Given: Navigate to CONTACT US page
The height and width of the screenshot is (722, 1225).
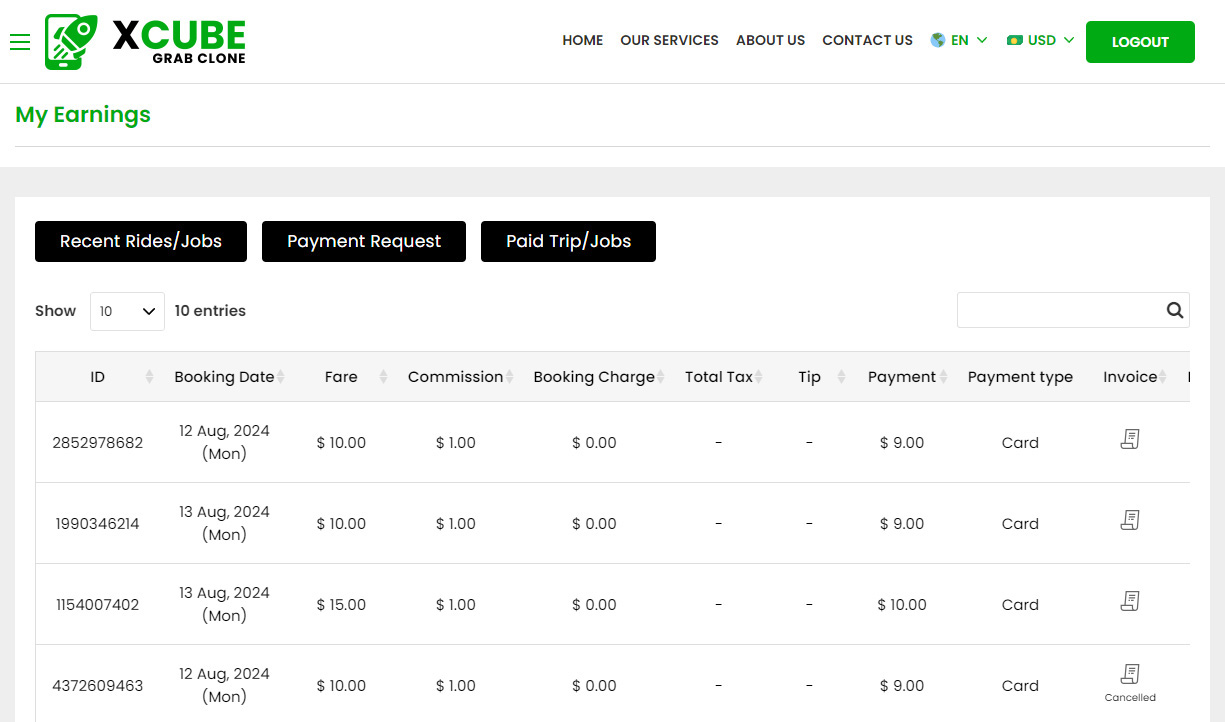Looking at the screenshot, I should tap(867, 41).
